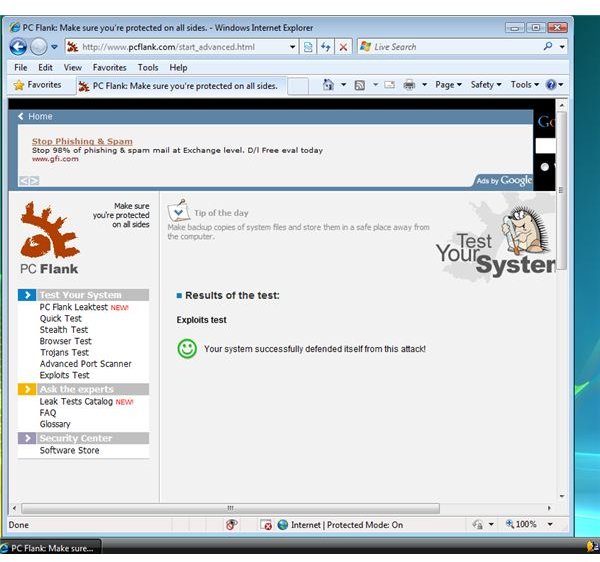
Task: Click the Internet Protected Mode zone globe
Action: point(283,525)
